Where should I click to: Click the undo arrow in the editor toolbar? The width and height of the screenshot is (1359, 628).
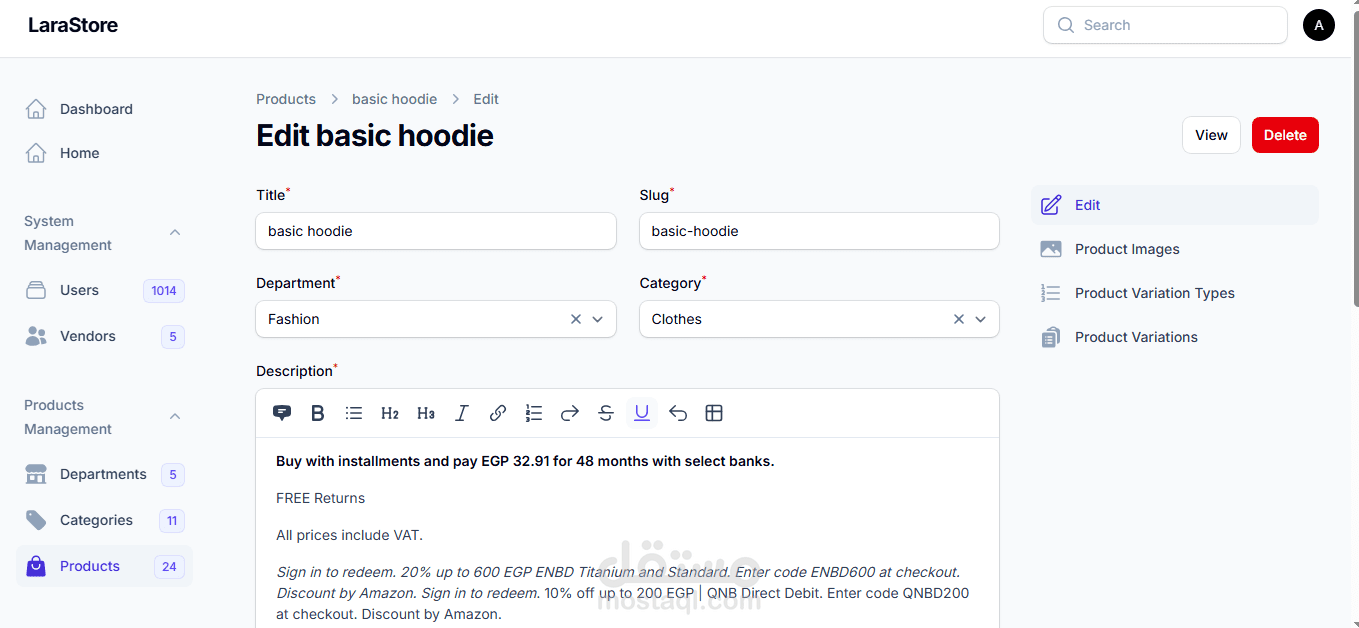[x=678, y=413]
